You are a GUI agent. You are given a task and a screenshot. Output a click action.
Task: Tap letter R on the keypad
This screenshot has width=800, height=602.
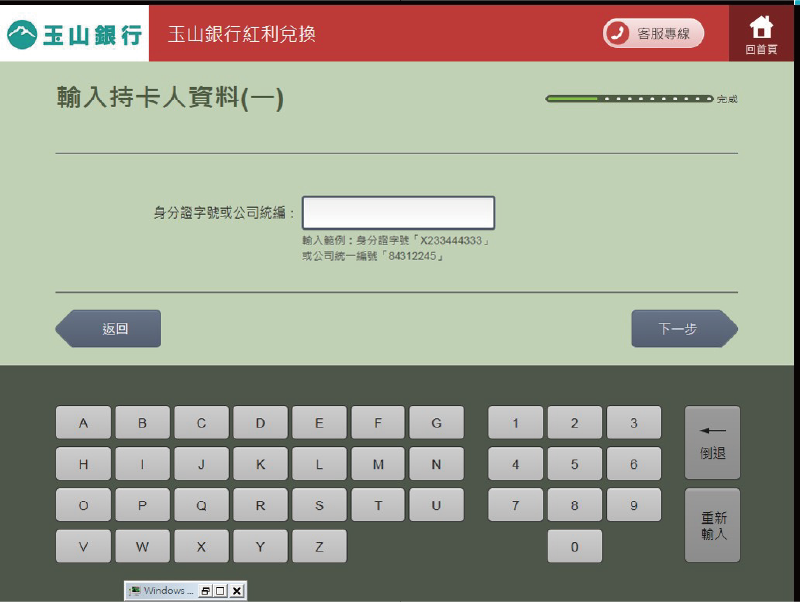[260, 505]
